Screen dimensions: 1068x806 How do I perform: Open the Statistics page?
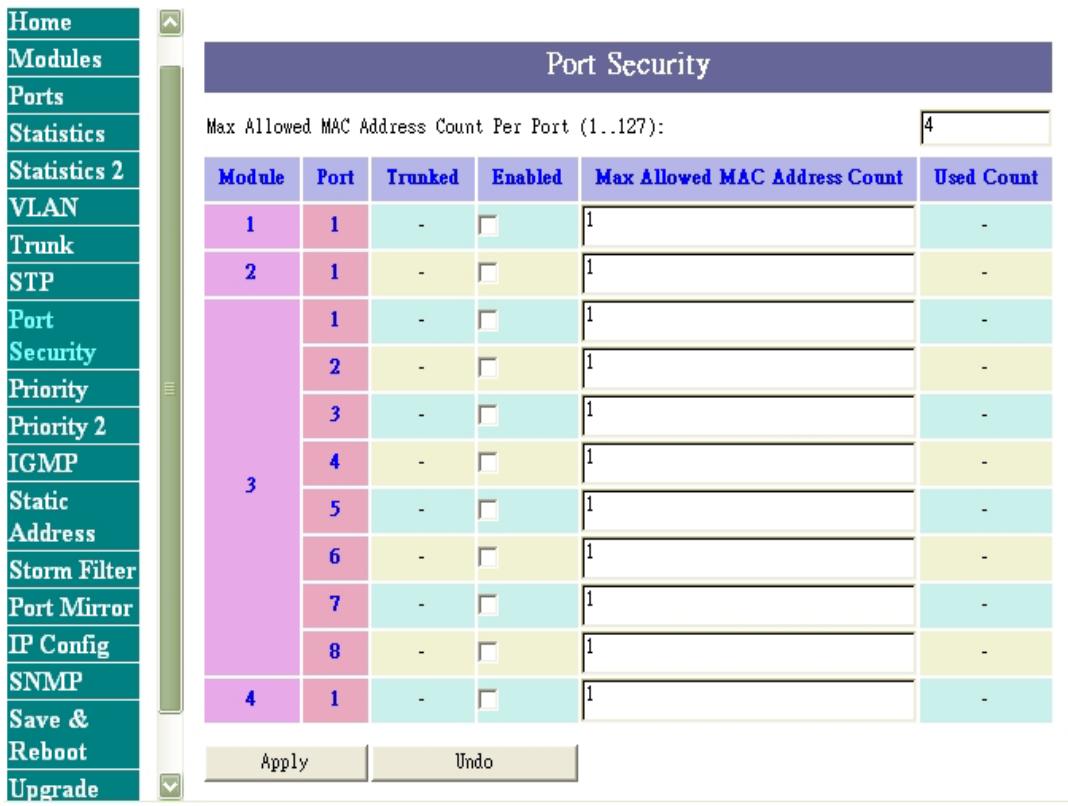click(73, 134)
